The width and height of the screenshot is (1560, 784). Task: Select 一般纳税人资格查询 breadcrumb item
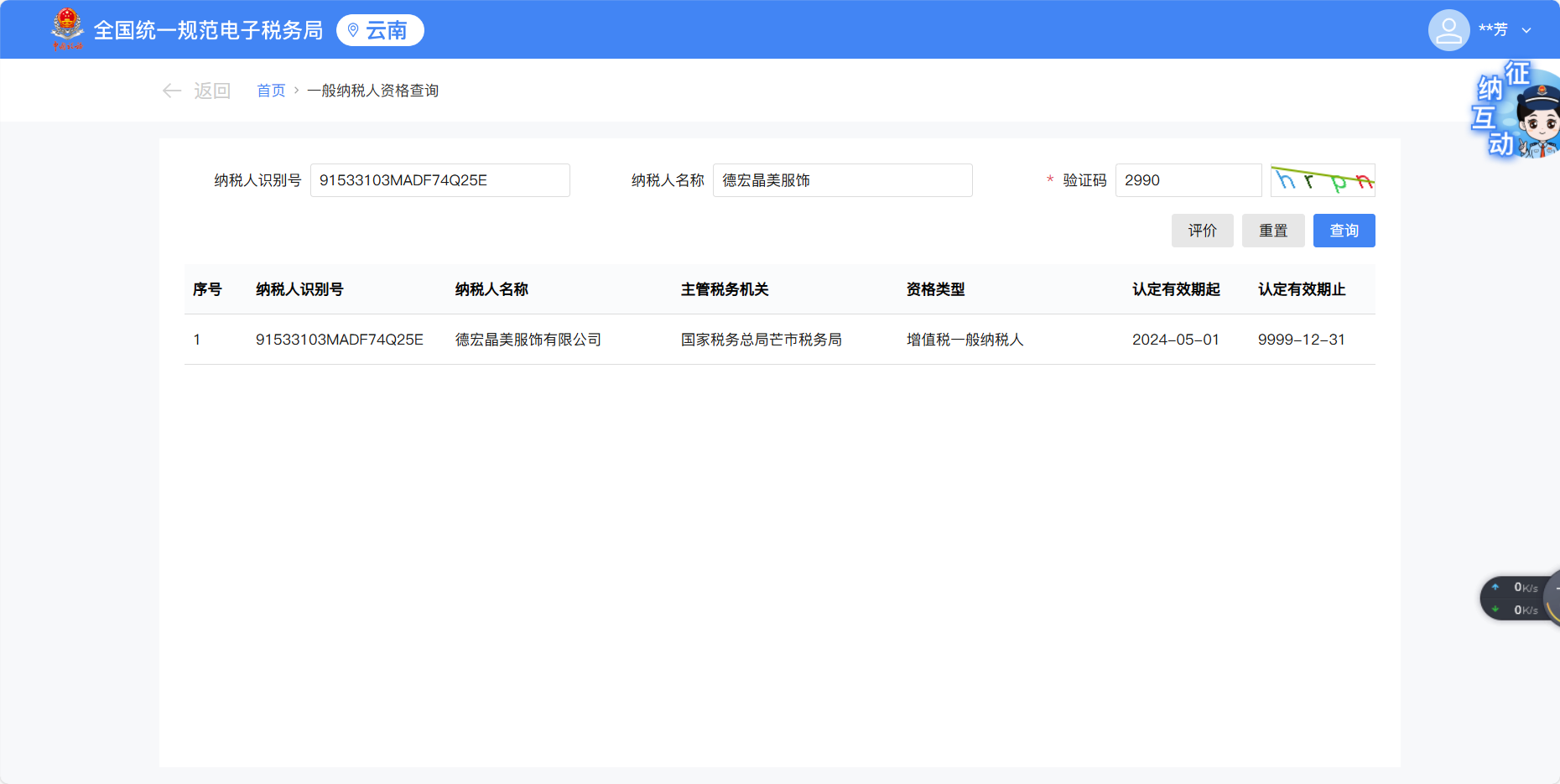[372, 91]
